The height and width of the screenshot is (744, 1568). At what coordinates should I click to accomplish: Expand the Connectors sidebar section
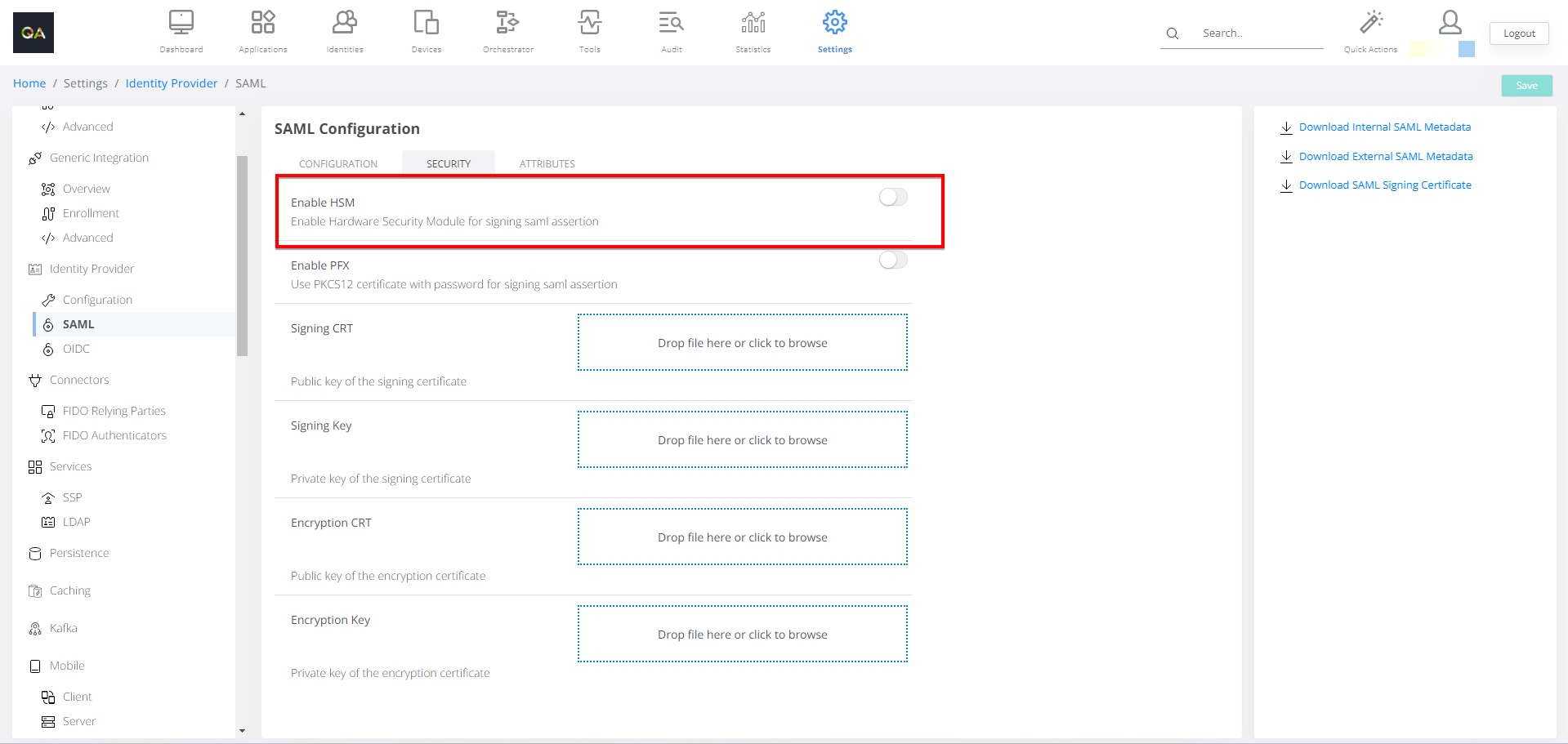[x=78, y=380]
